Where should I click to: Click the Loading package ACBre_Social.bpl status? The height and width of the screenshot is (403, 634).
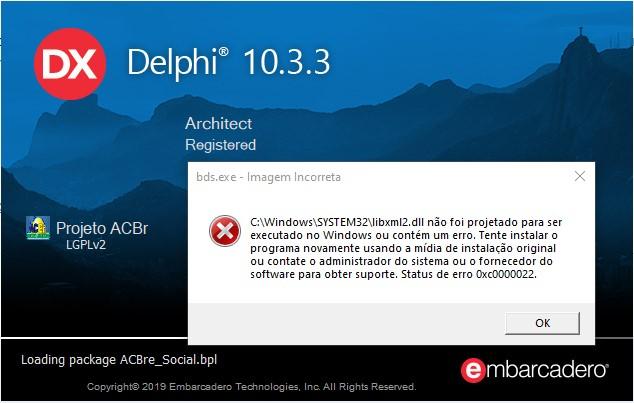click(119, 360)
